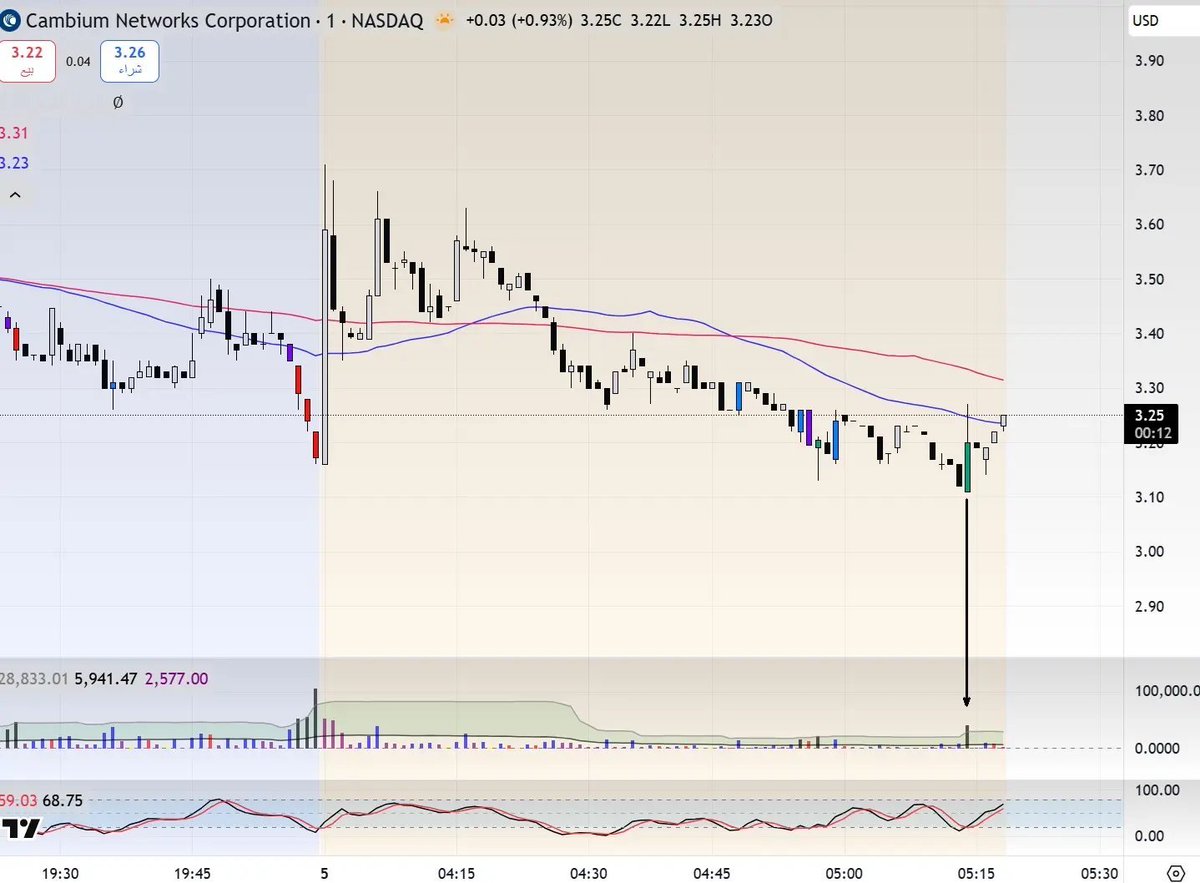Click the TradingView logo beside the stochastic pane
1200x883 pixels.
click(x=20, y=829)
